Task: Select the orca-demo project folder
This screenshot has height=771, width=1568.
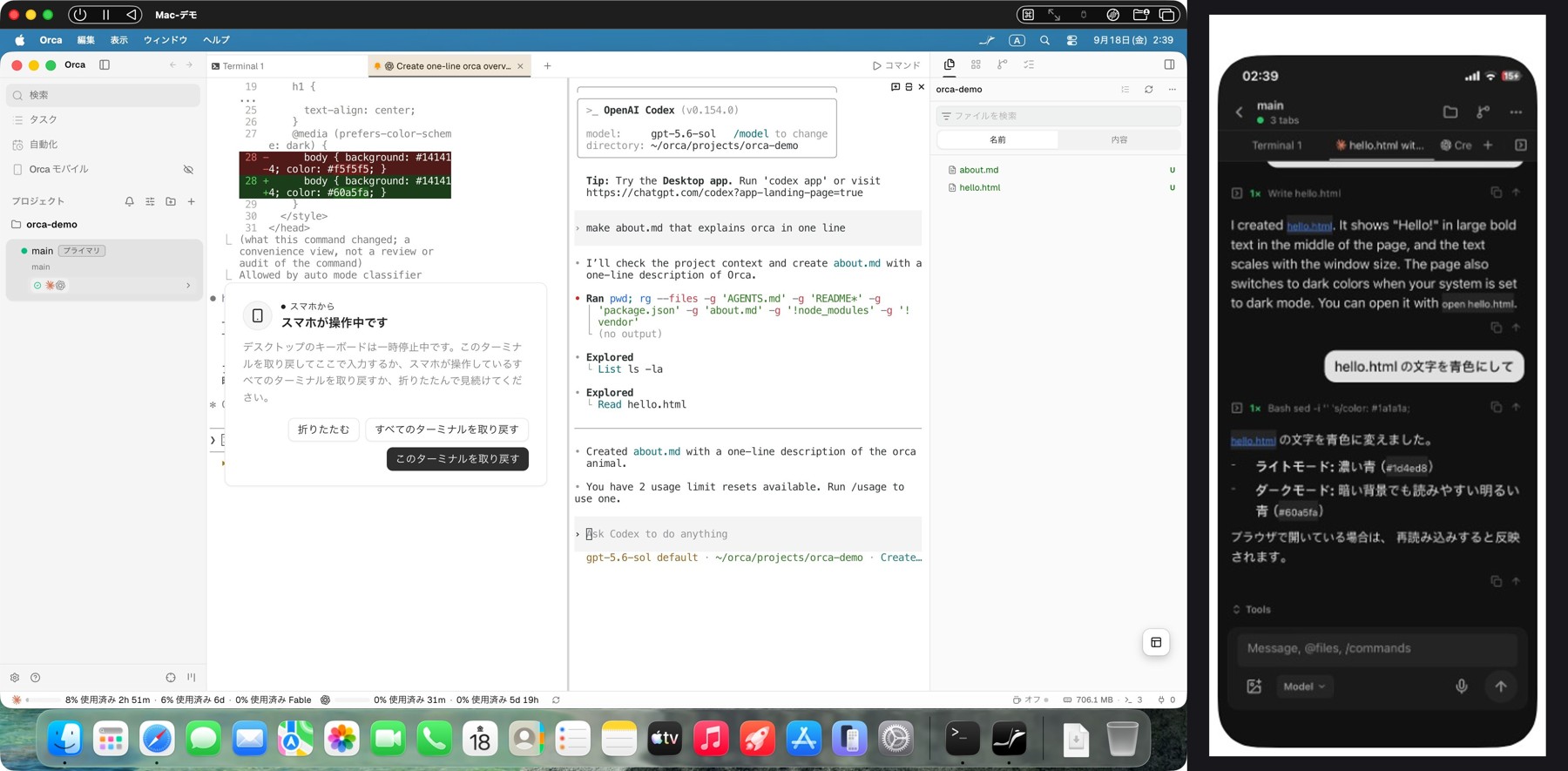Action: [x=103, y=224]
